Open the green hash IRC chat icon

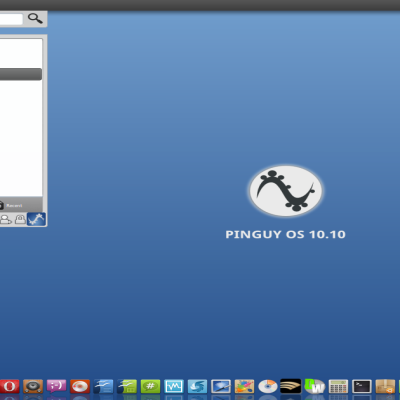pos(150,387)
